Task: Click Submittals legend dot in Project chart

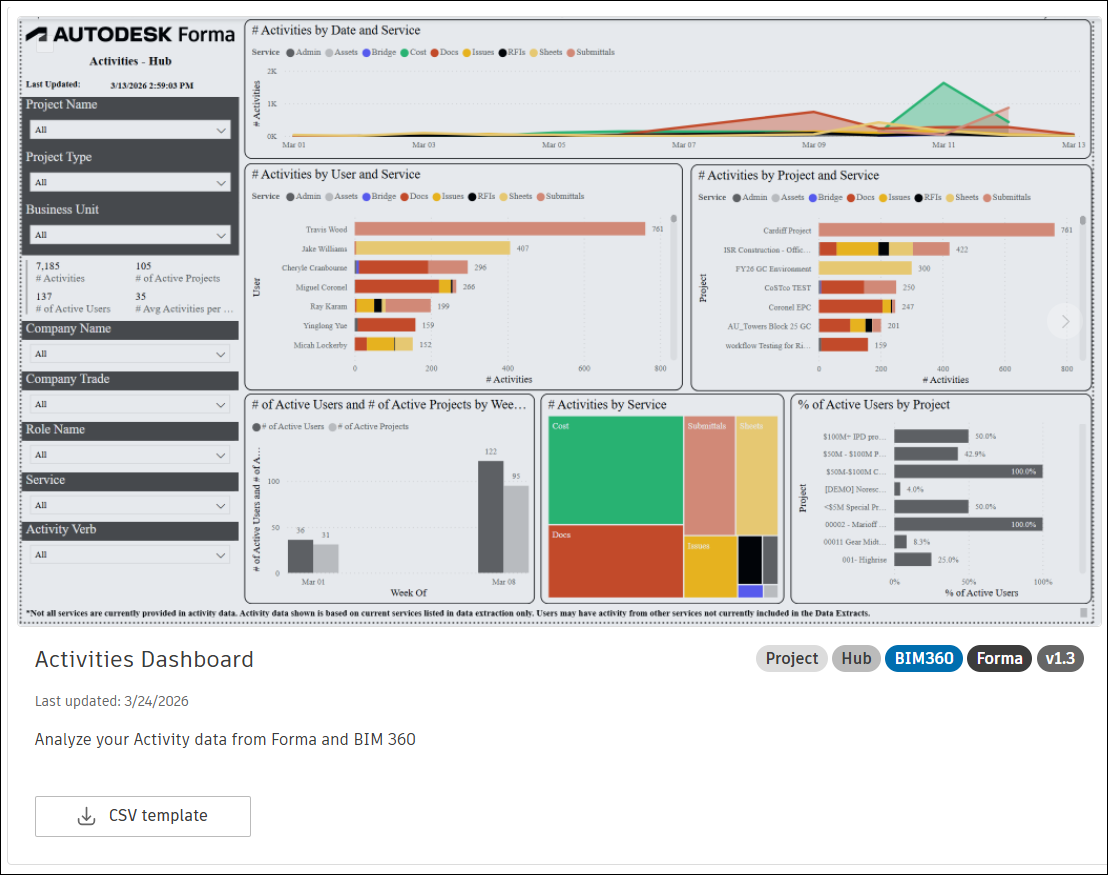Action: click(987, 198)
